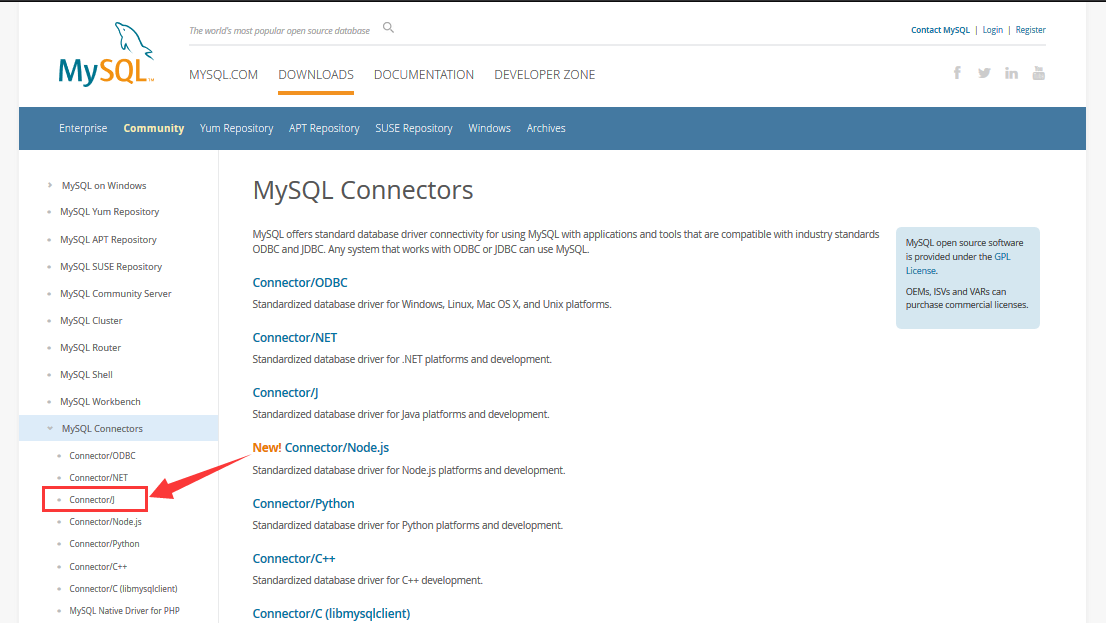Open MySQL SUSE Repository sidebar item
Screen dimensions: 1106x623
(111, 266)
